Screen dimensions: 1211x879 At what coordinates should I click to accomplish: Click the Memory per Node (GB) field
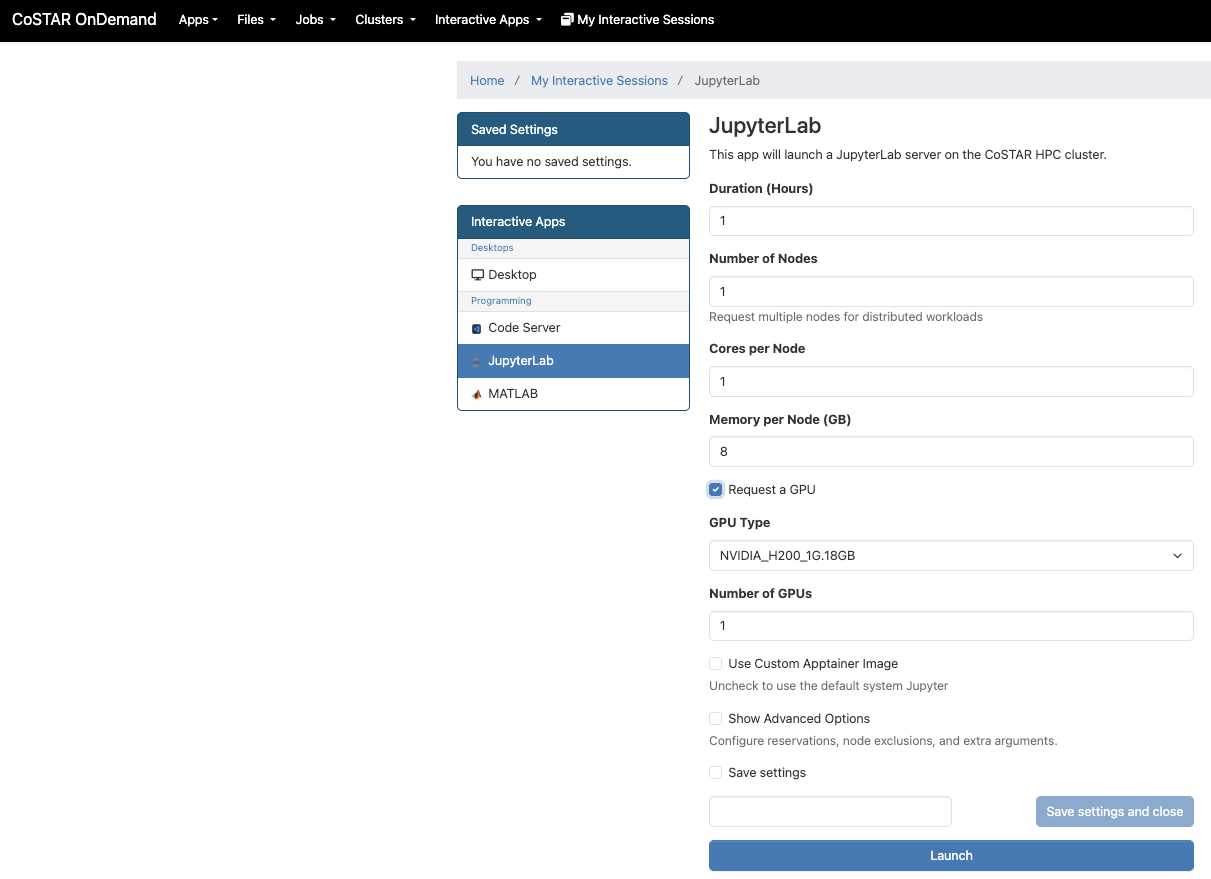tap(951, 452)
